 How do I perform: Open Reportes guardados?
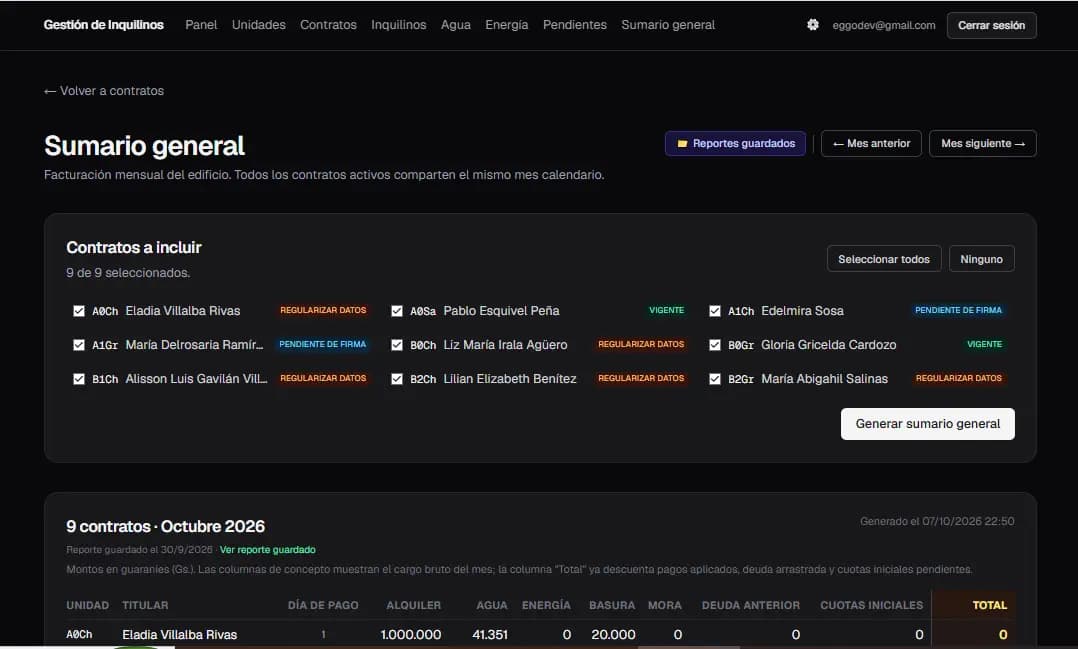point(735,144)
